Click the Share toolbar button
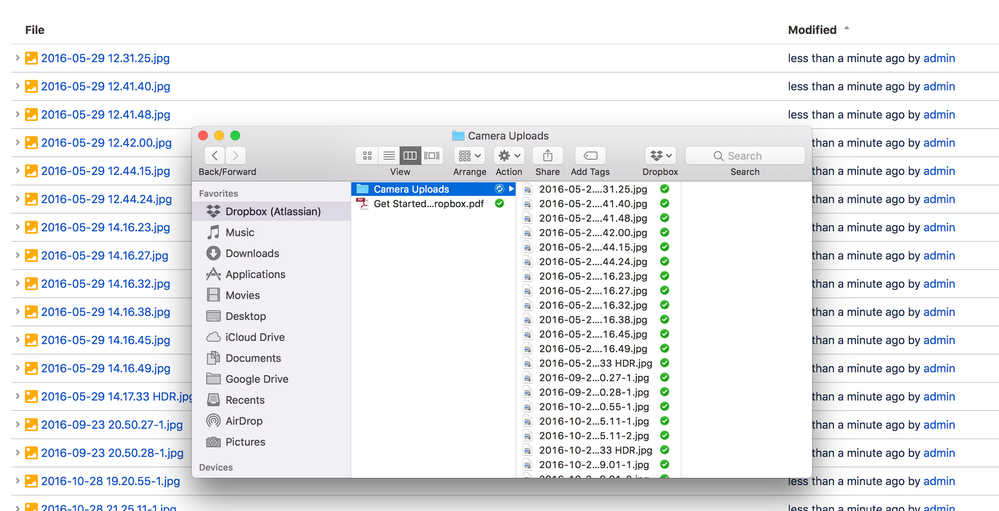Screen dimensions: 999x511 coord(547,155)
